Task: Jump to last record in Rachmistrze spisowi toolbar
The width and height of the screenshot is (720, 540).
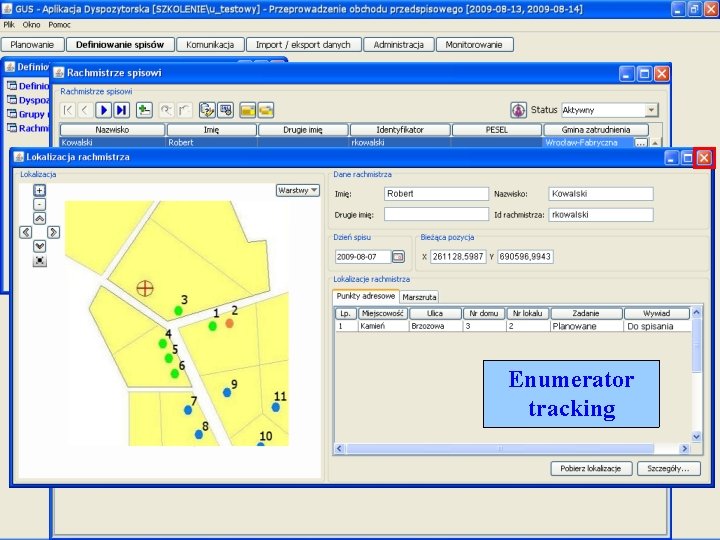Action: click(x=121, y=110)
